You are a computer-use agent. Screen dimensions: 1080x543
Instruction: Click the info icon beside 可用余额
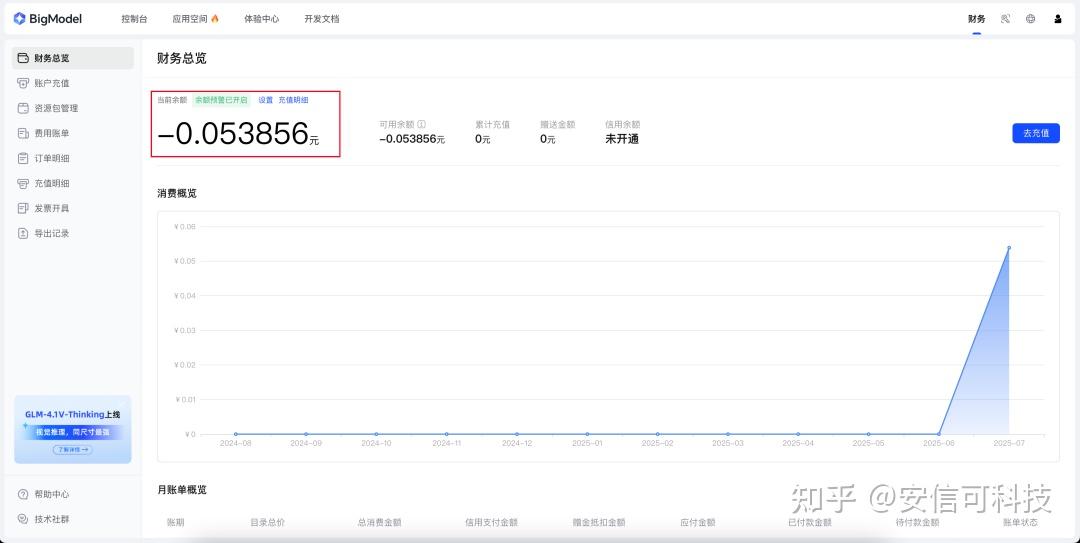[421, 125]
